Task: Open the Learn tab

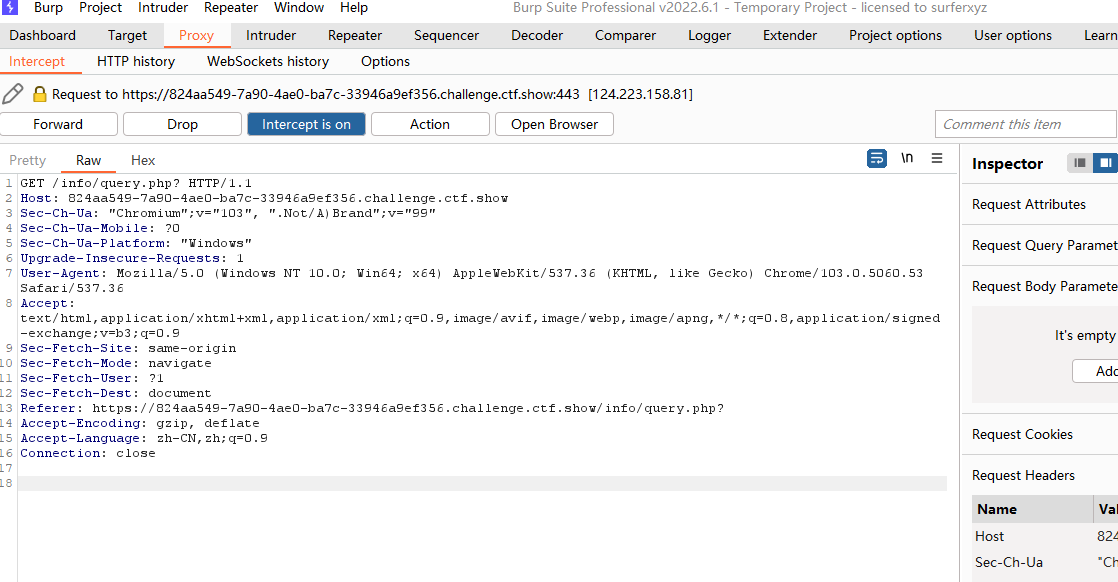Action: [x=1099, y=36]
